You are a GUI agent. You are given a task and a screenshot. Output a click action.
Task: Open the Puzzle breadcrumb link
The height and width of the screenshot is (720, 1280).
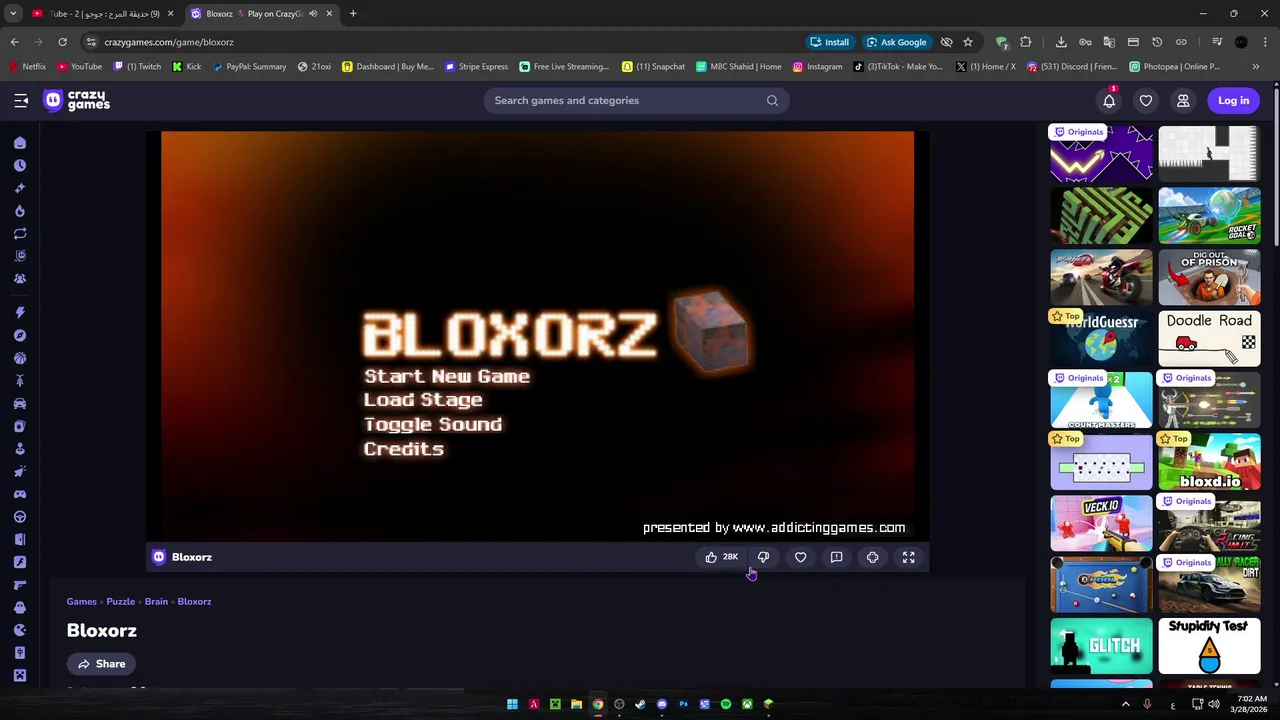(121, 602)
